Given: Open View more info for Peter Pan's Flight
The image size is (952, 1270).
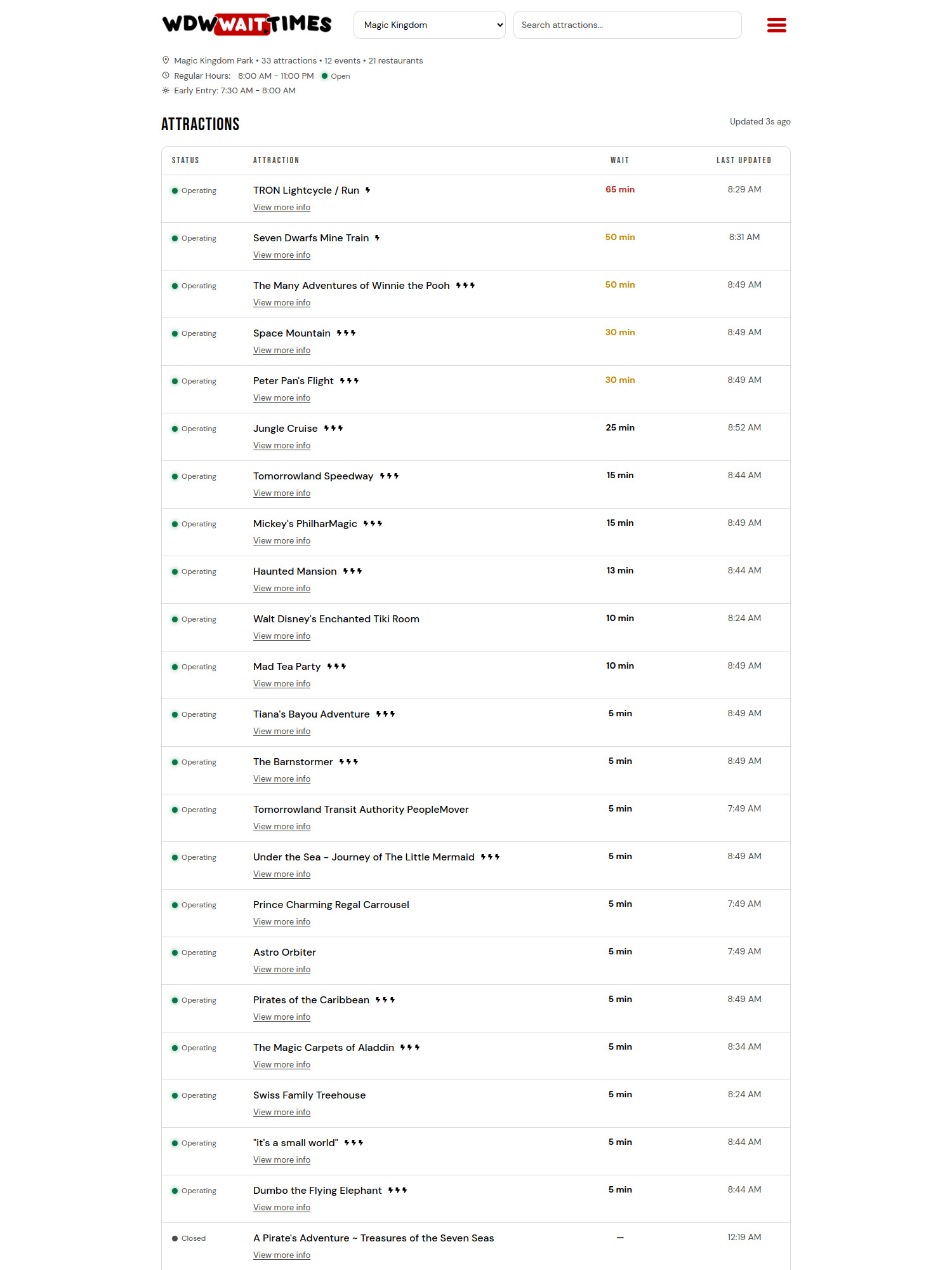Looking at the screenshot, I should point(282,398).
